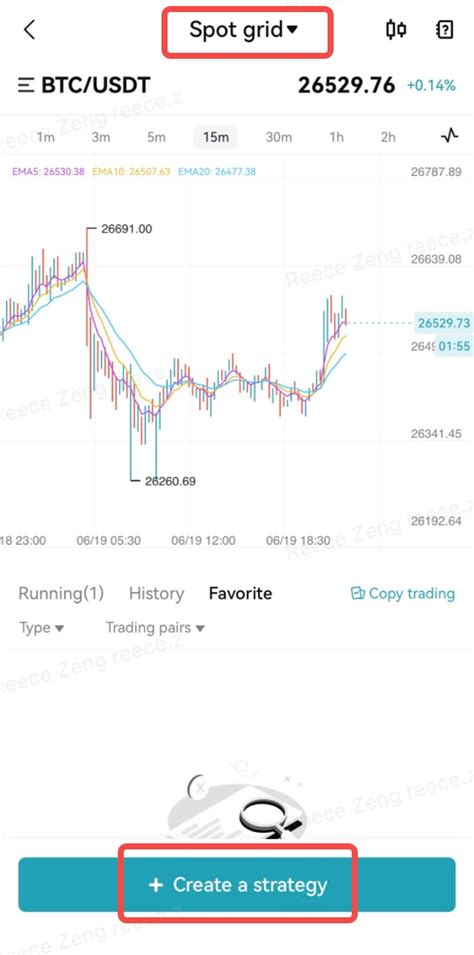Tap the current price label 26529.73
Viewport: 474px width, 955px height.
pyautogui.click(x=444, y=323)
